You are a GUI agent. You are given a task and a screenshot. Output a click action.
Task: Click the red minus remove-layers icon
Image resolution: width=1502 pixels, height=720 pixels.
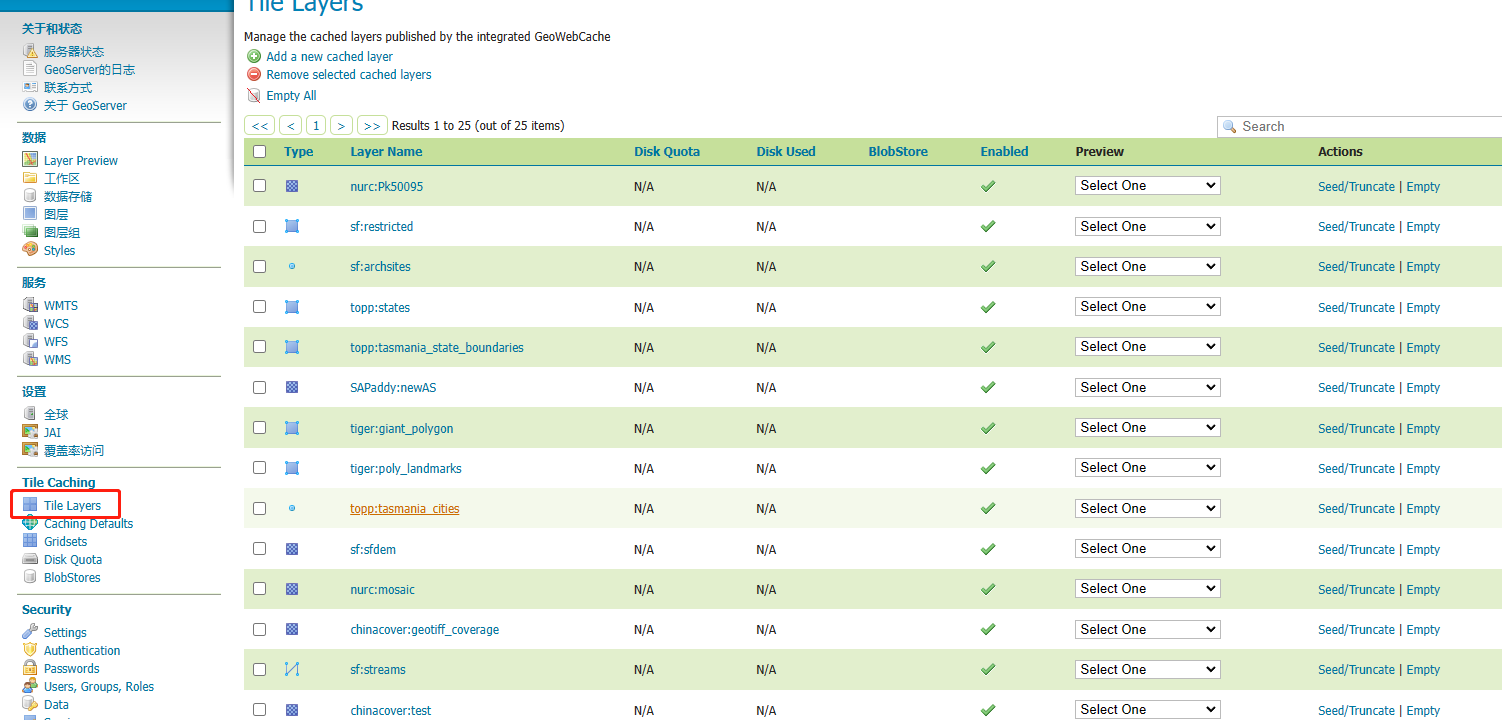tap(254, 74)
